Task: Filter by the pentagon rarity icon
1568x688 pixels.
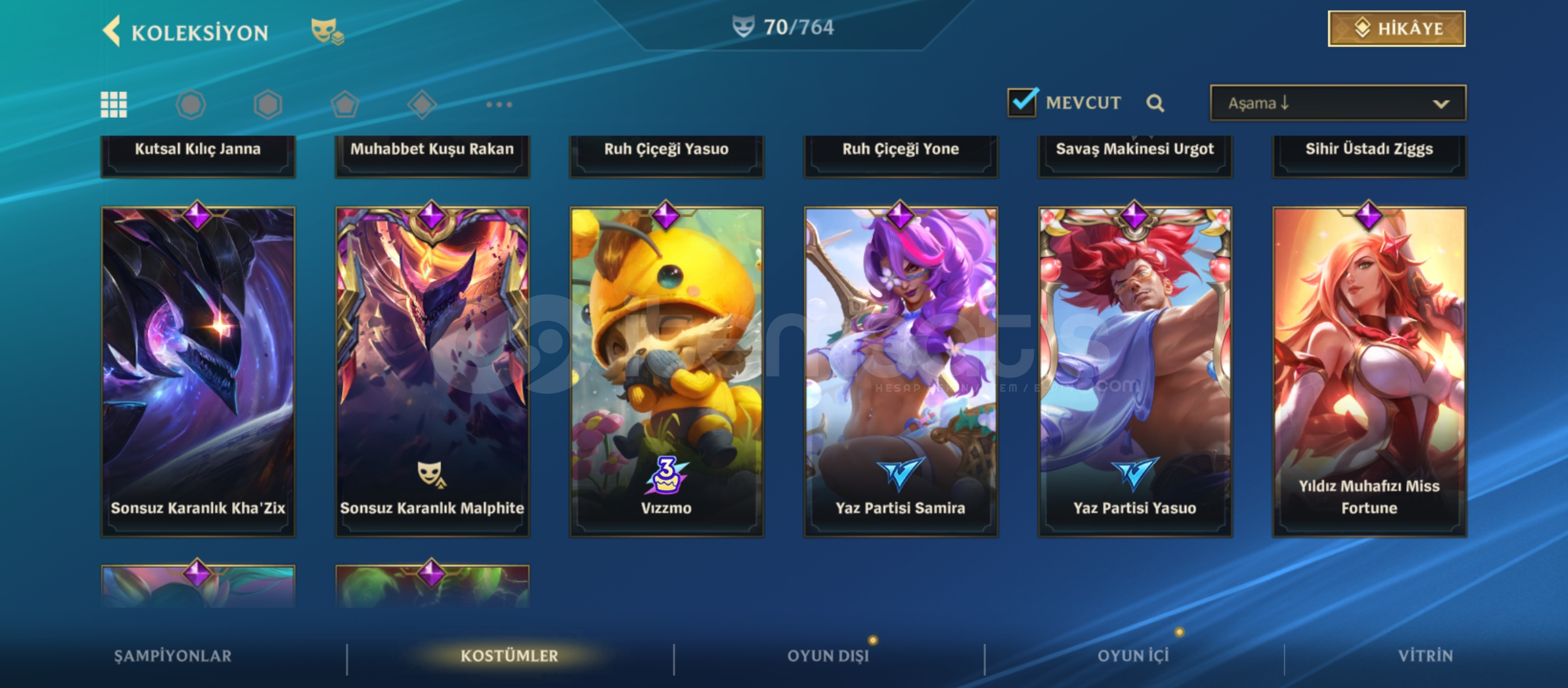Action: click(345, 104)
